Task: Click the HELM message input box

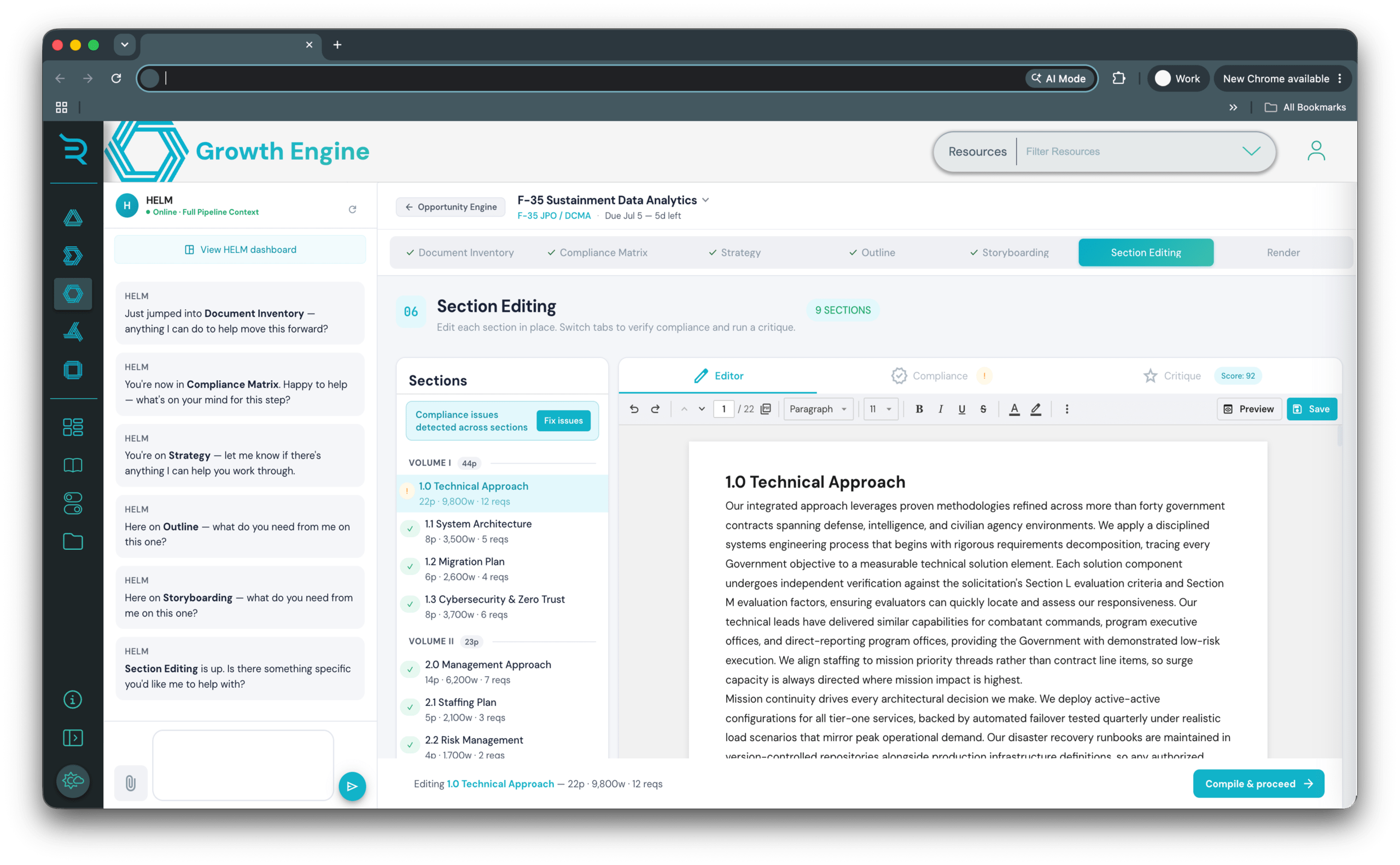Action: [x=243, y=765]
